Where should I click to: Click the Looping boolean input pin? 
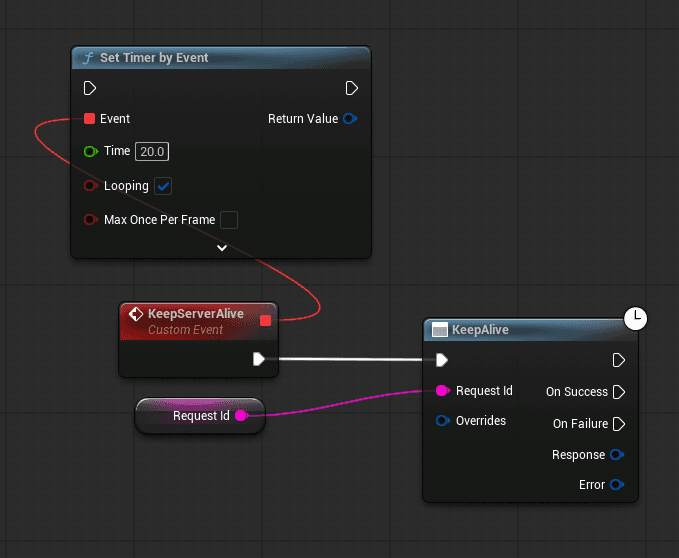[91, 186]
